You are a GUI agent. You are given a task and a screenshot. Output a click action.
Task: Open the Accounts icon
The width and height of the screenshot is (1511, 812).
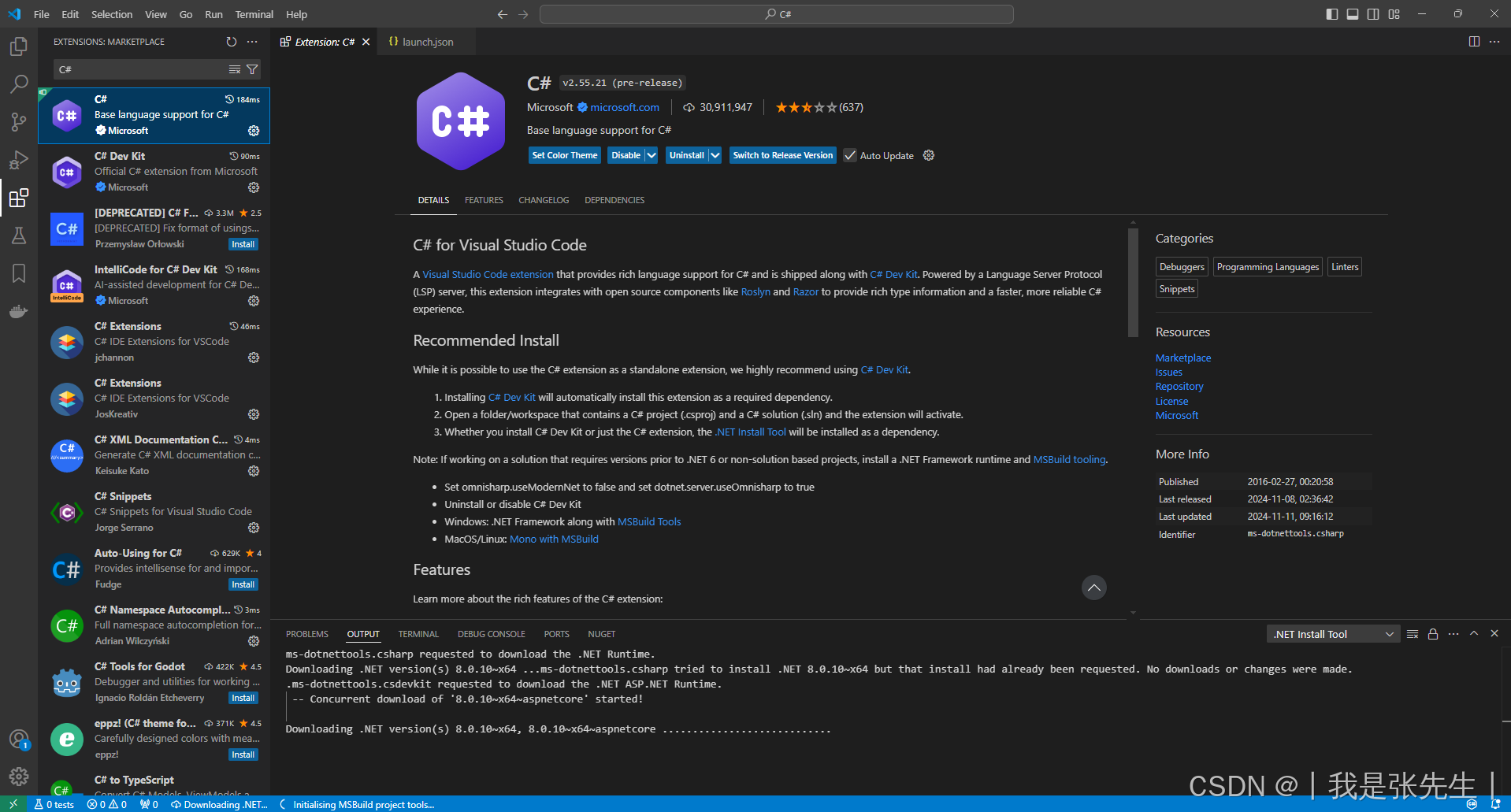pyautogui.click(x=19, y=740)
